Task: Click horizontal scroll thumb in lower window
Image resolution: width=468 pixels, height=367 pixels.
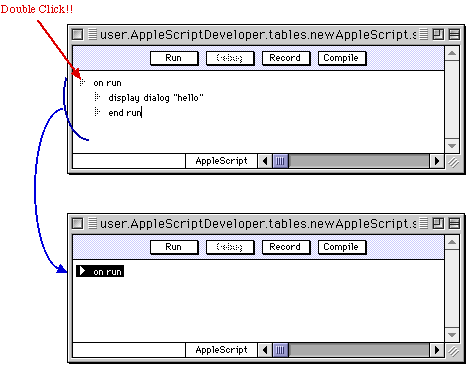Action: coord(281,350)
